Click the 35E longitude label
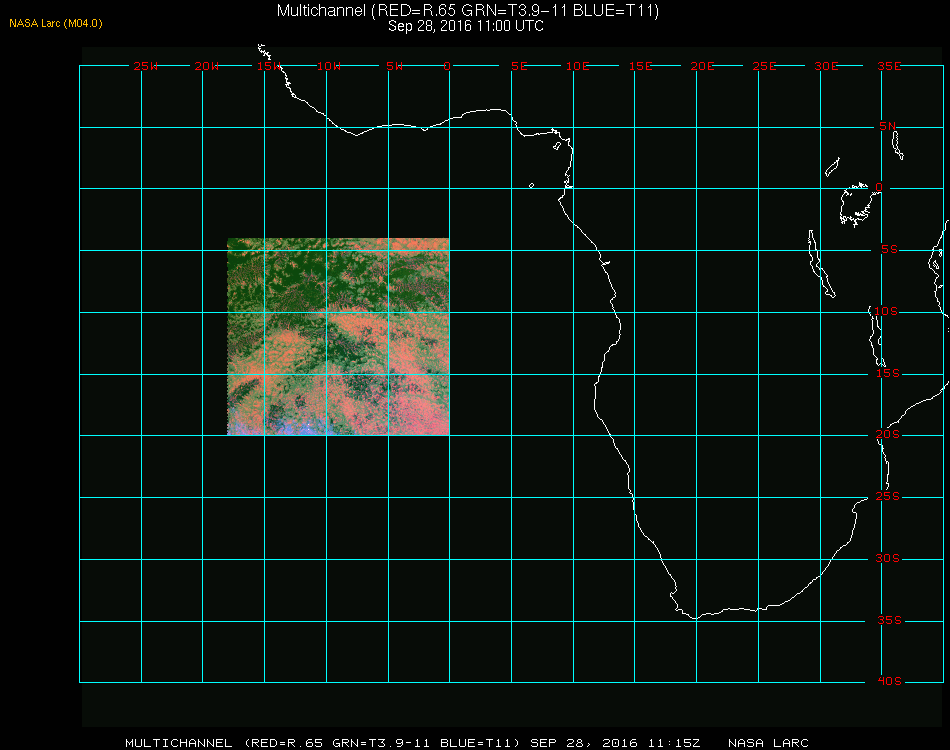The height and width of the screenshot is (750, 950). 889,66
